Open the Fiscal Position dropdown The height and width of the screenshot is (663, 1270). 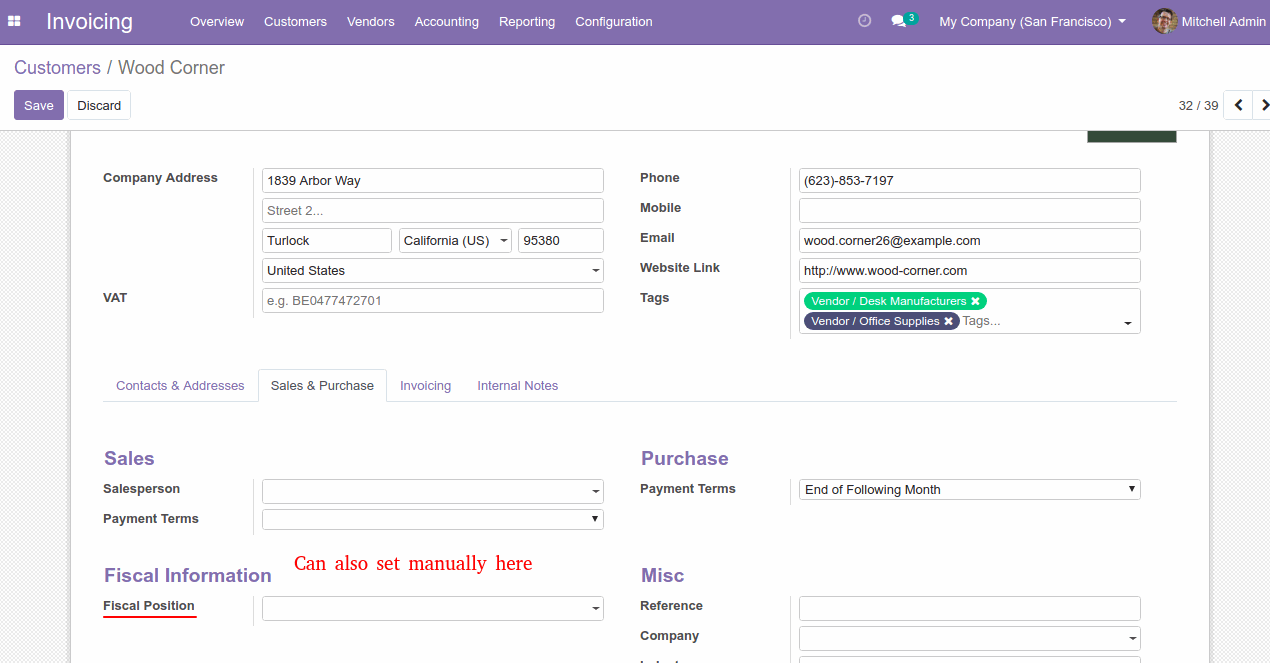point(433,608)
